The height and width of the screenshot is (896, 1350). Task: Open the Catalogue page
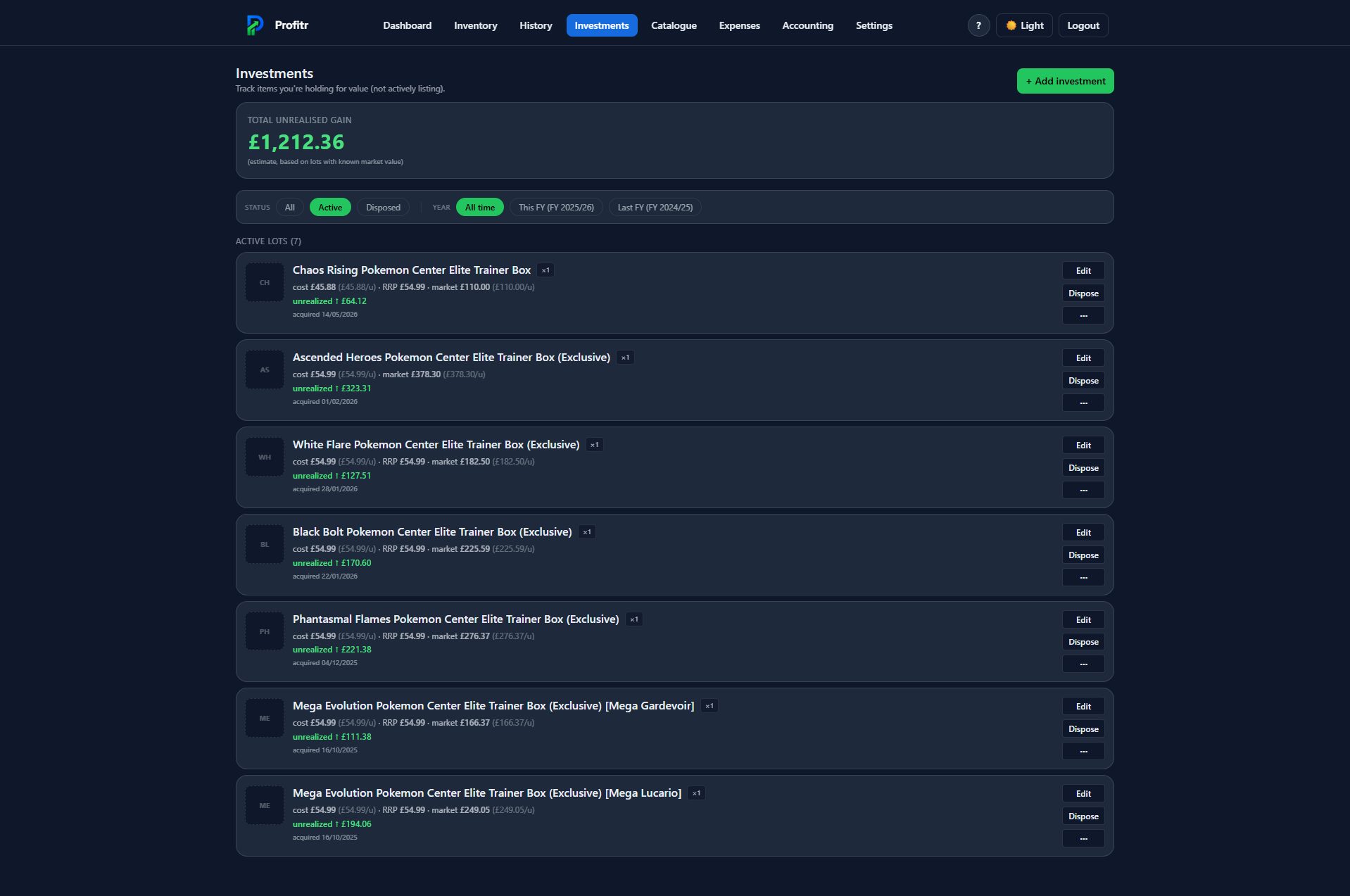[674, 25]
